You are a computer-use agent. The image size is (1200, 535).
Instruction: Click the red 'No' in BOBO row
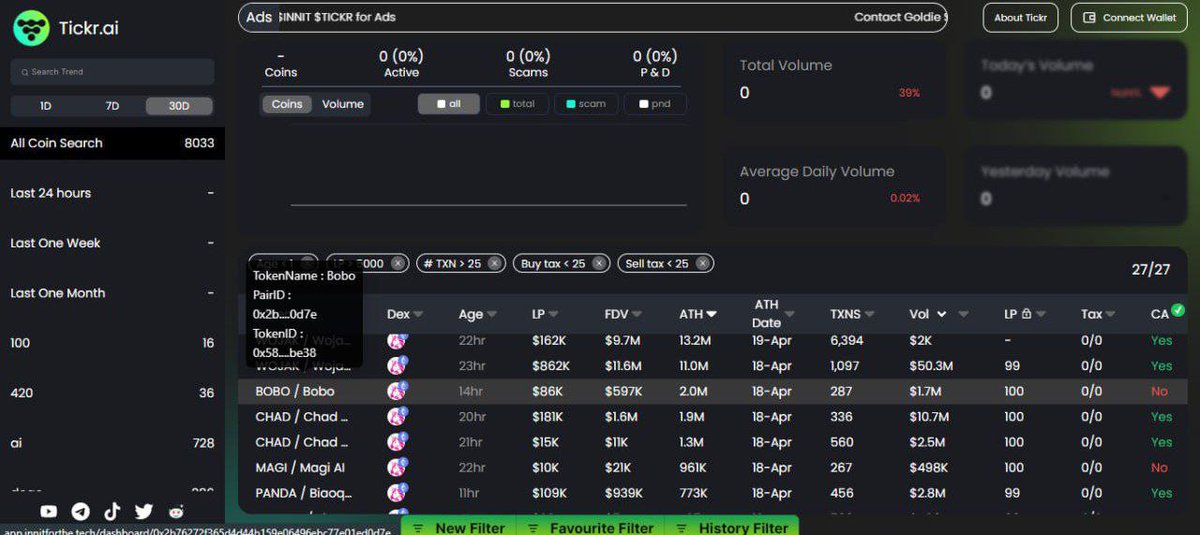pyautogui.click(x=1159, y=391)
